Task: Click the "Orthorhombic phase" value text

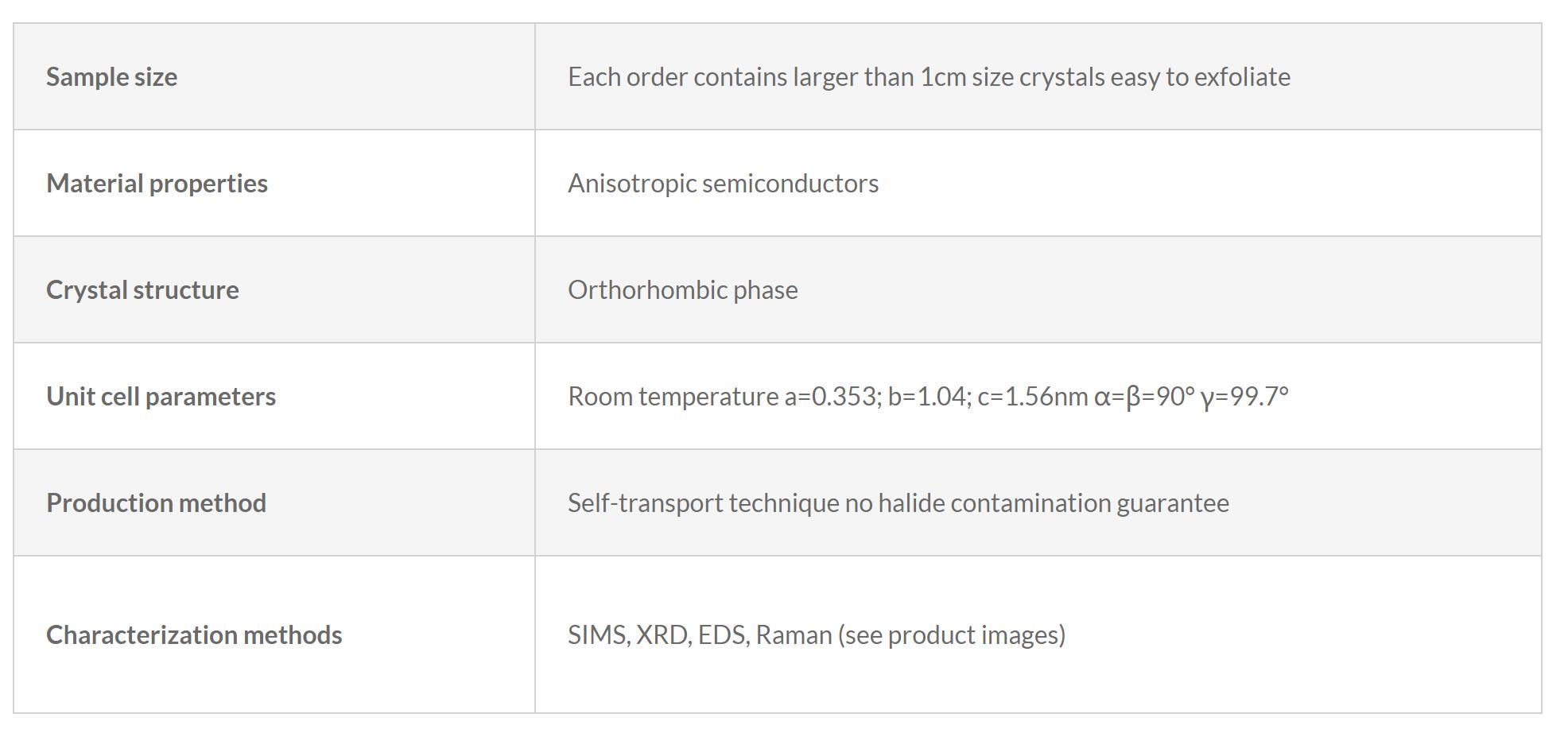Action: click(682, 290)
